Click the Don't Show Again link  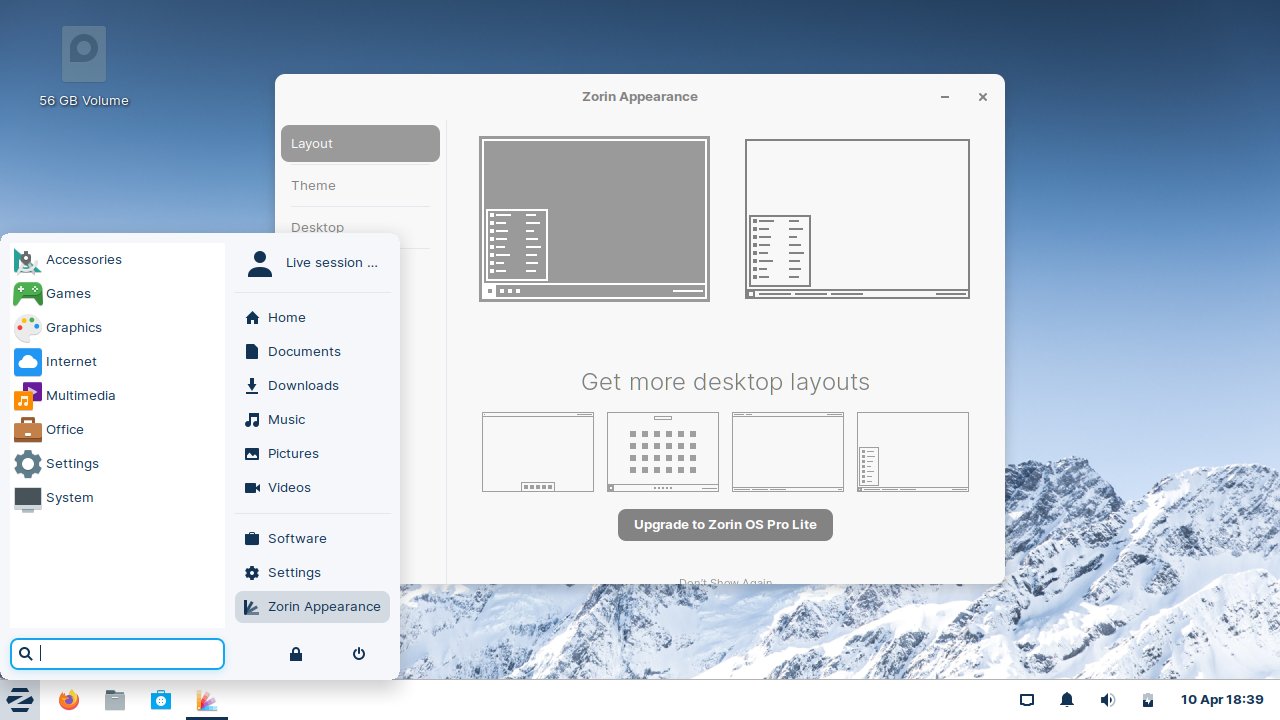pos(725,583)
